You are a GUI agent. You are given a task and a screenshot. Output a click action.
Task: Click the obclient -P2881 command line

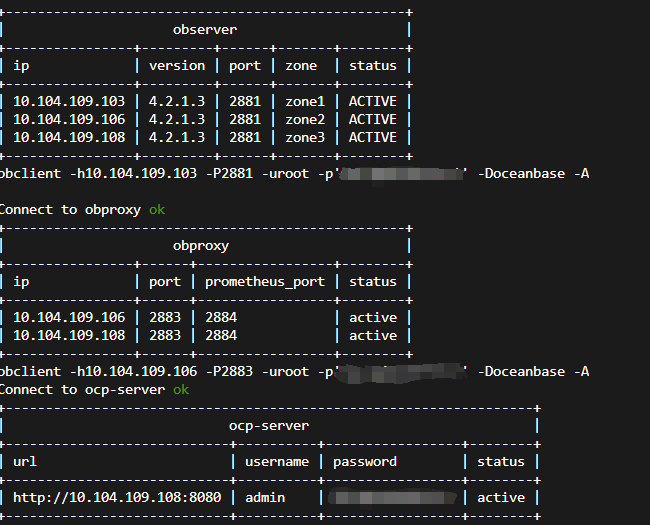point(294,174)
